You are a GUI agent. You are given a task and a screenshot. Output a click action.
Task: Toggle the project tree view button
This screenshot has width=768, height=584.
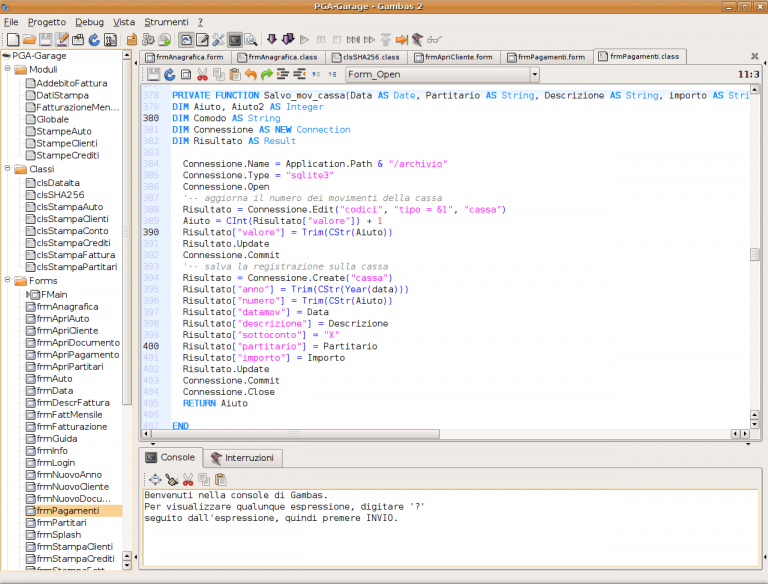click(186, 40)
